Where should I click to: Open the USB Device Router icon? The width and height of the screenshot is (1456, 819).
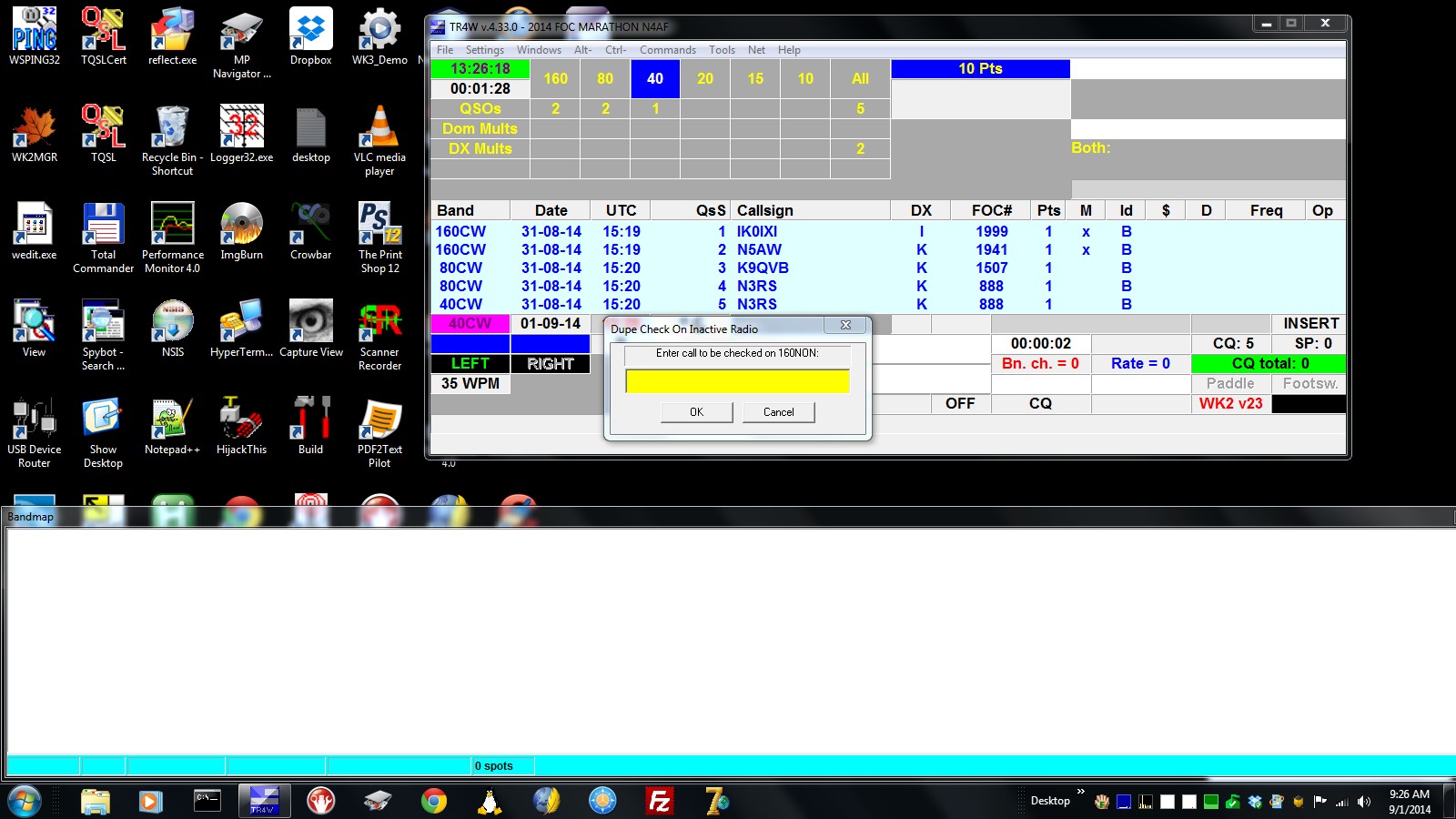[35, 432]
